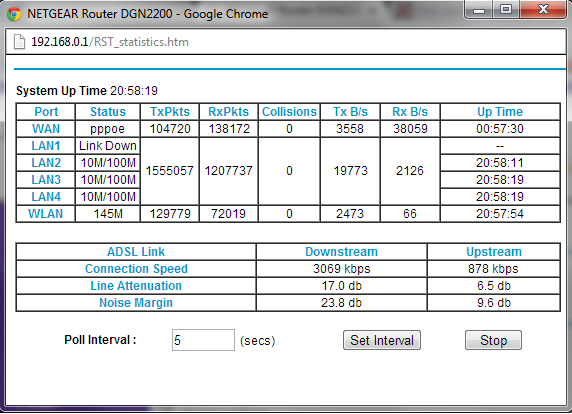Stop the statistics polling

pyautogui.click(x=493, y=340)
